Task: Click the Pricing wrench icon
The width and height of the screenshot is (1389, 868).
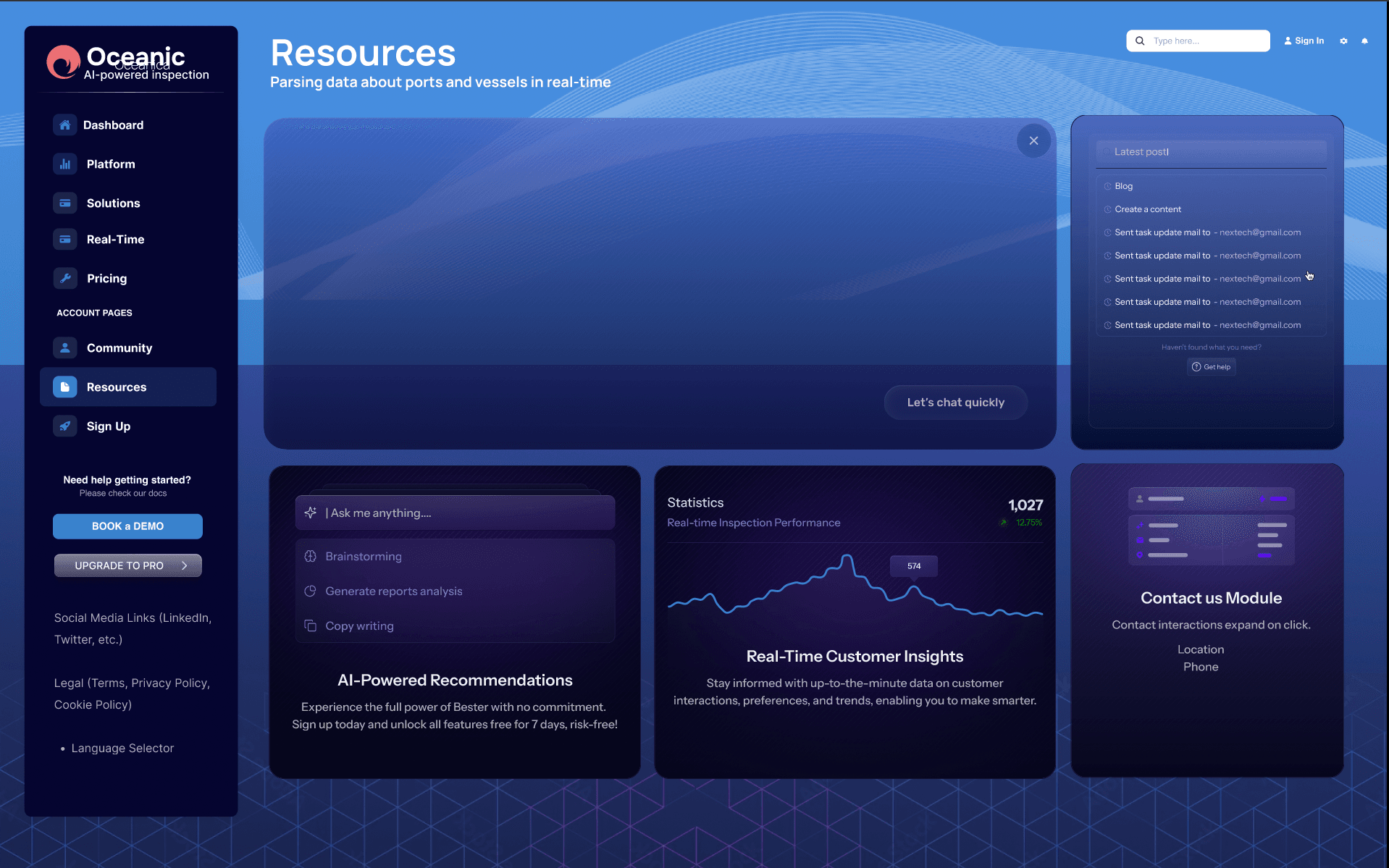Action: click(x=64, y=279)
